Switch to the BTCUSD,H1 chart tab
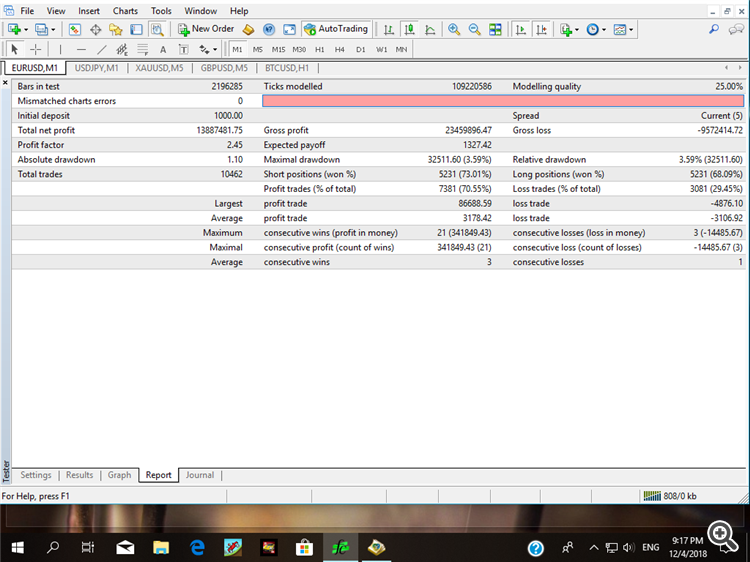750x562 pixels. coord(287,68)
